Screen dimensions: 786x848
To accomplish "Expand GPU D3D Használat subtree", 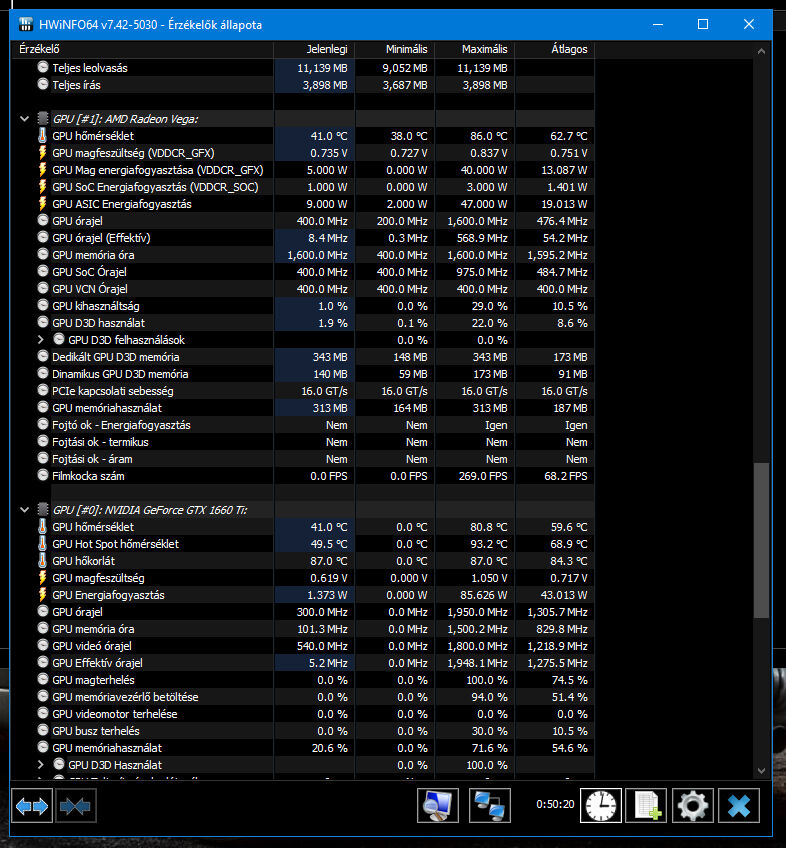I will click(x=41, y=765).
